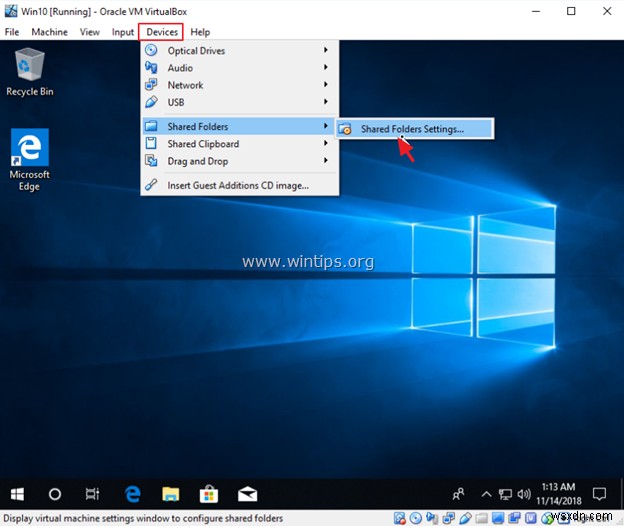Open the Machine menu

(x=49, y=32)
